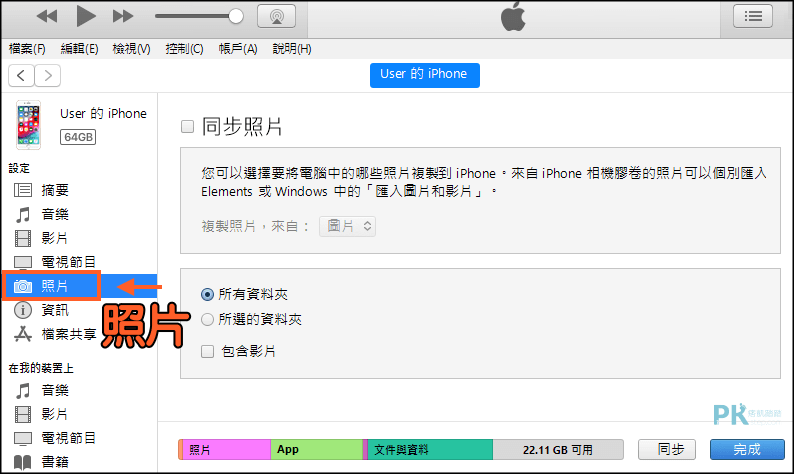Viewport: 794px width, 474px height.
Task: Click the 在我的裝置上 section header
Action: click(41, 368)
